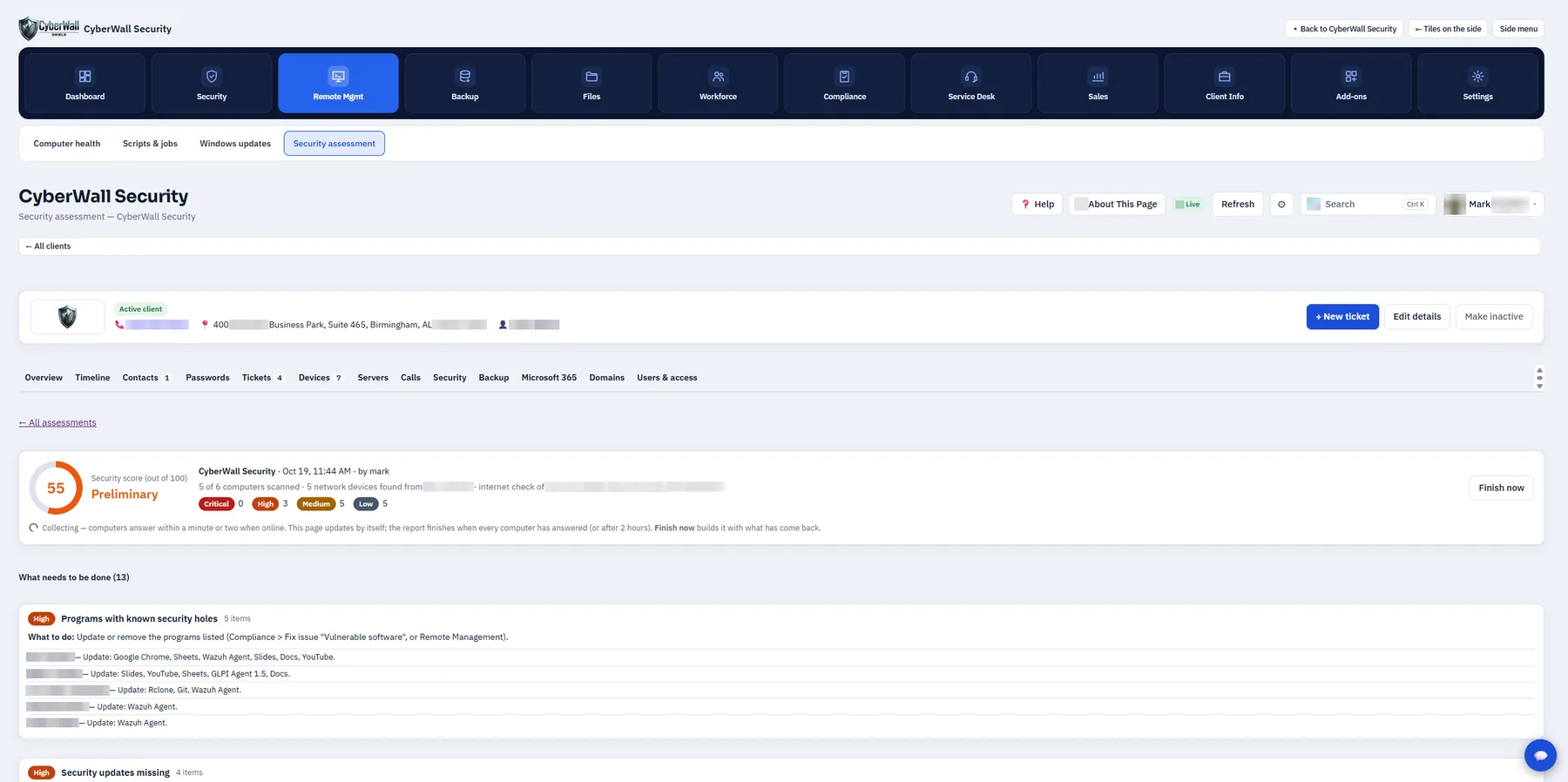Screen dimensions: 1568x782
Task: Click Back to CyberWall Security button
Action: (x=1344, y=29)
